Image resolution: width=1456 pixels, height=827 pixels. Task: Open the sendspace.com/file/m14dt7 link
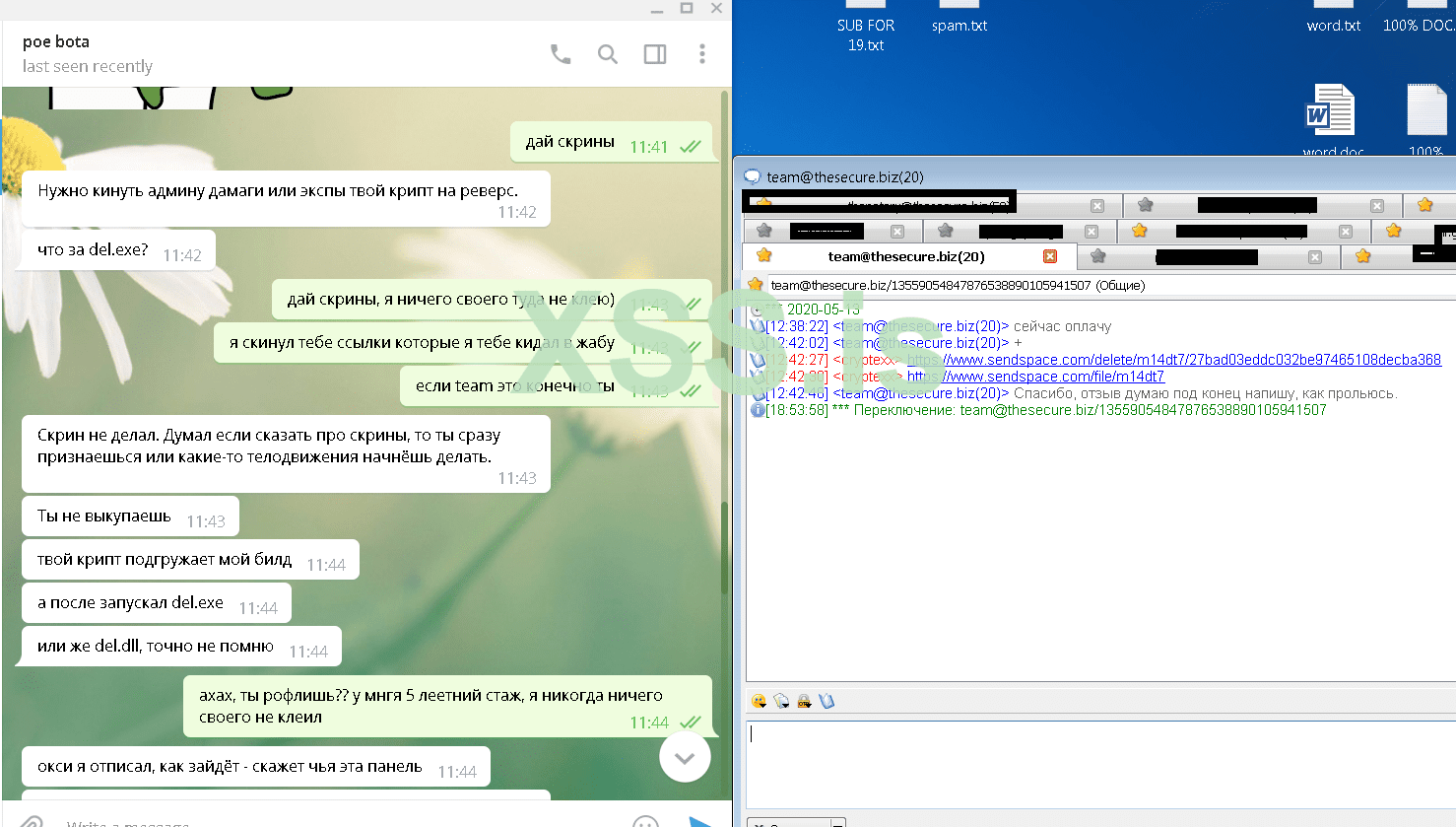click(1035, 377)
